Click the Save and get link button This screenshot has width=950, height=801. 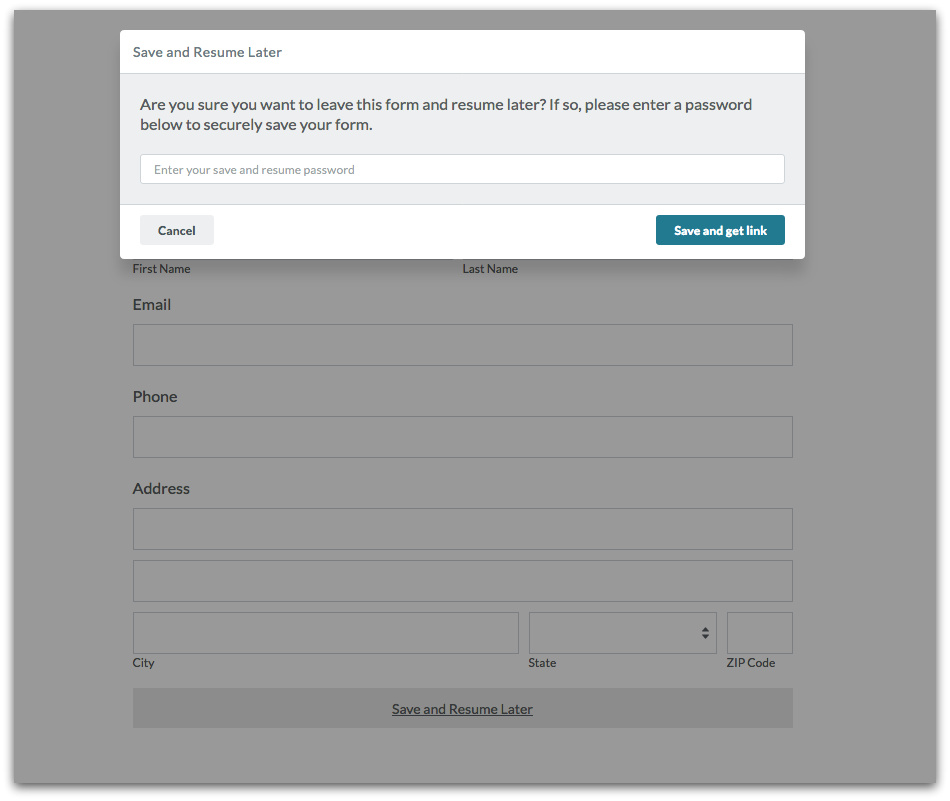click(720, 230)
